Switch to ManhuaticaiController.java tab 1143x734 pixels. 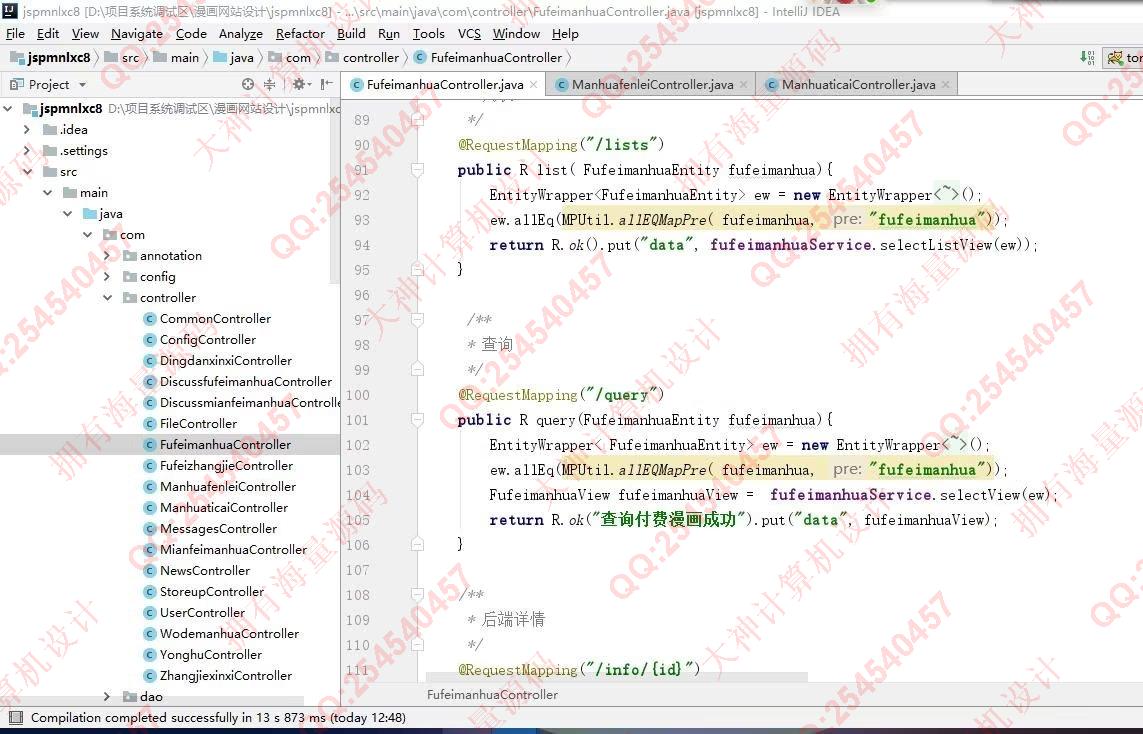click(x=858, y=85)
